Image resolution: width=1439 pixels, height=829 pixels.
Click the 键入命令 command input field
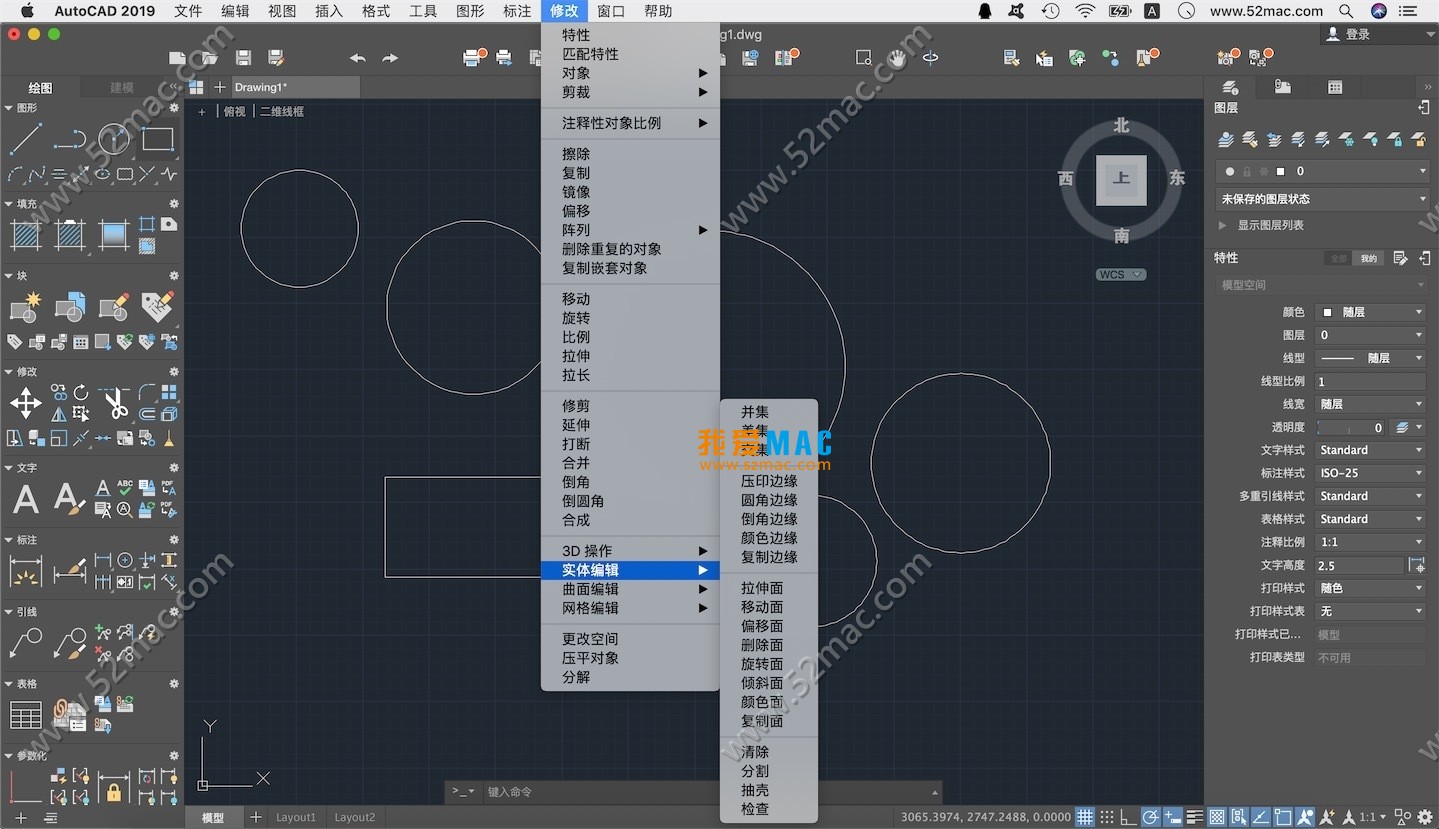[x=700, y=792]
